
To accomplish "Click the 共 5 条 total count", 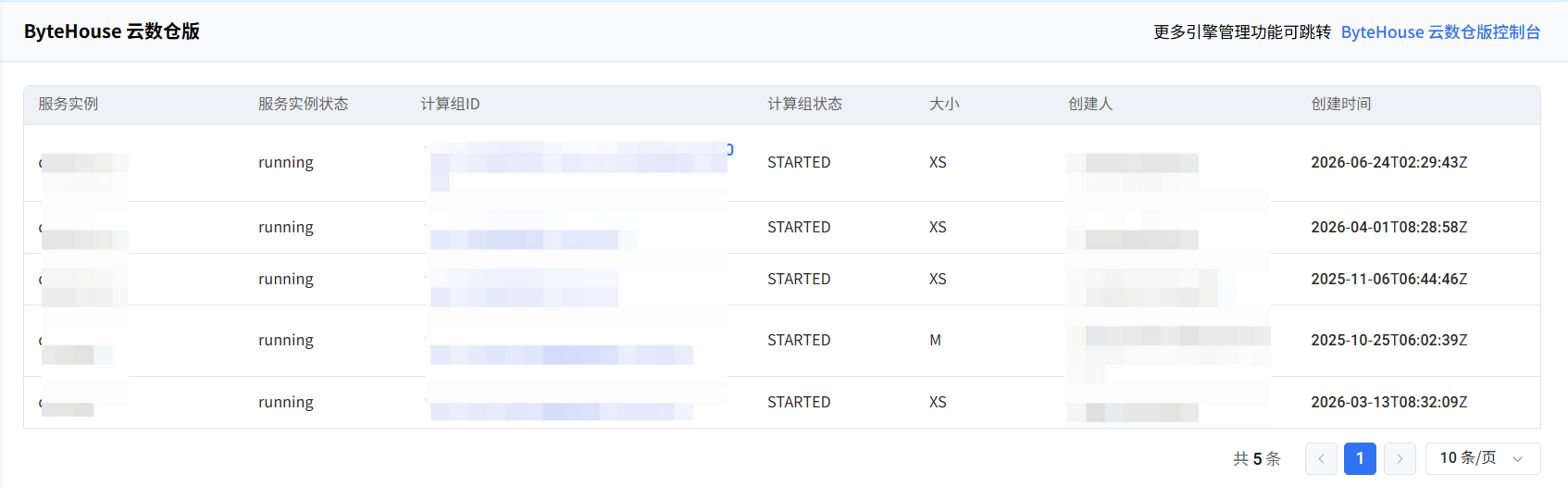I will (x=1256, y=458).
